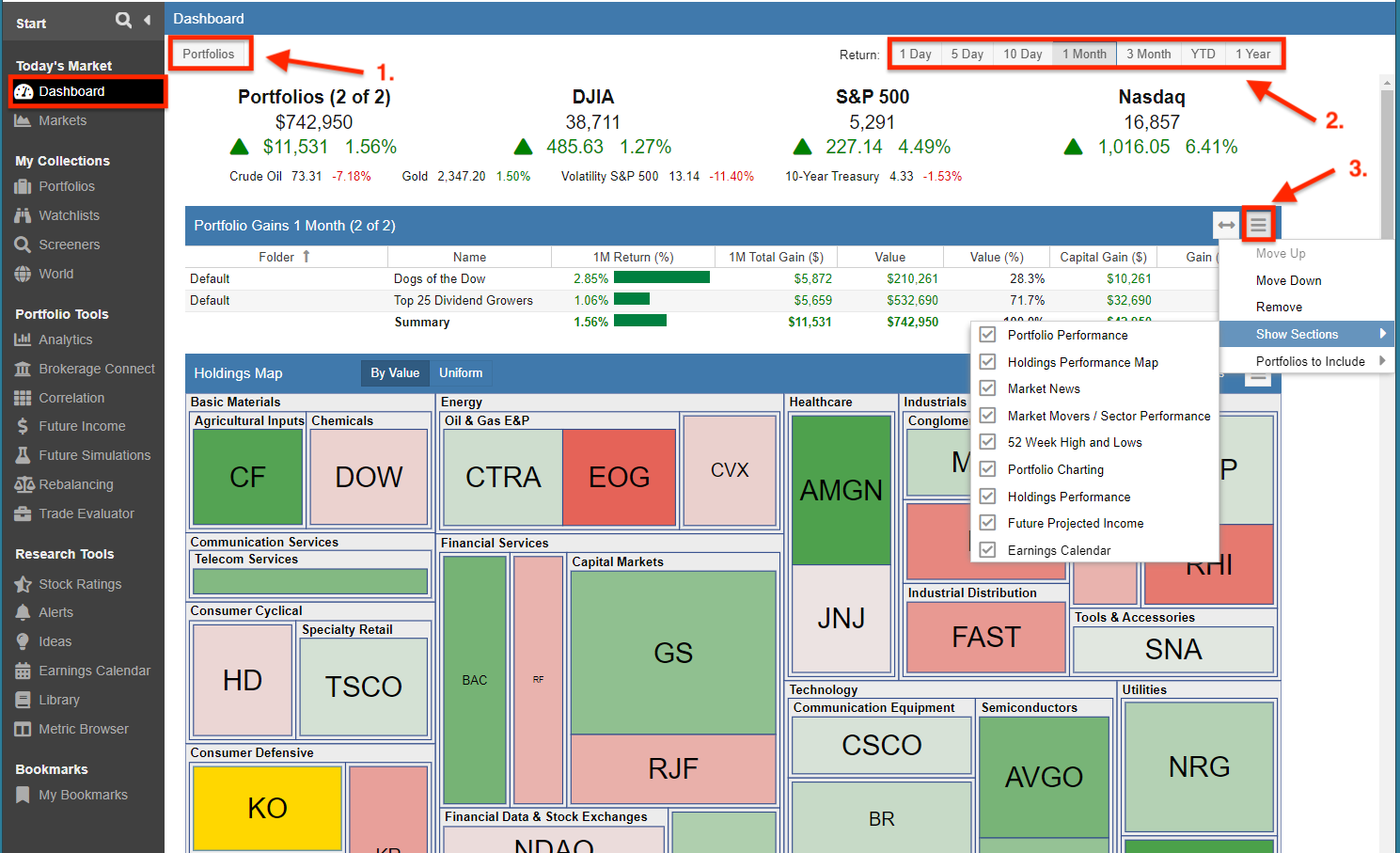Click the yellow KO tile in Holdings Map
This screenshot has width=1400, height=853.
click(267, 808)
